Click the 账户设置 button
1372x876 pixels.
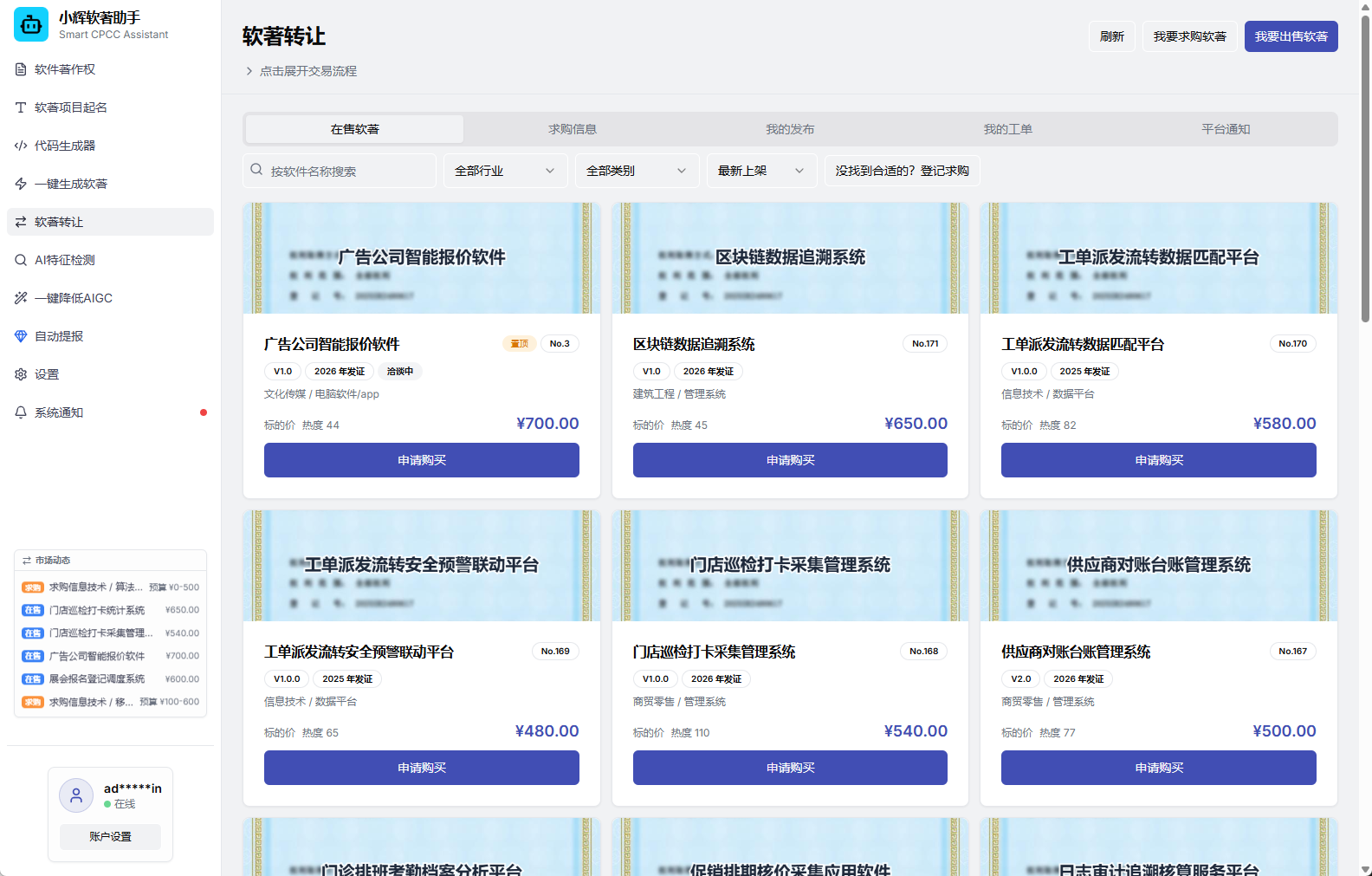110,837
